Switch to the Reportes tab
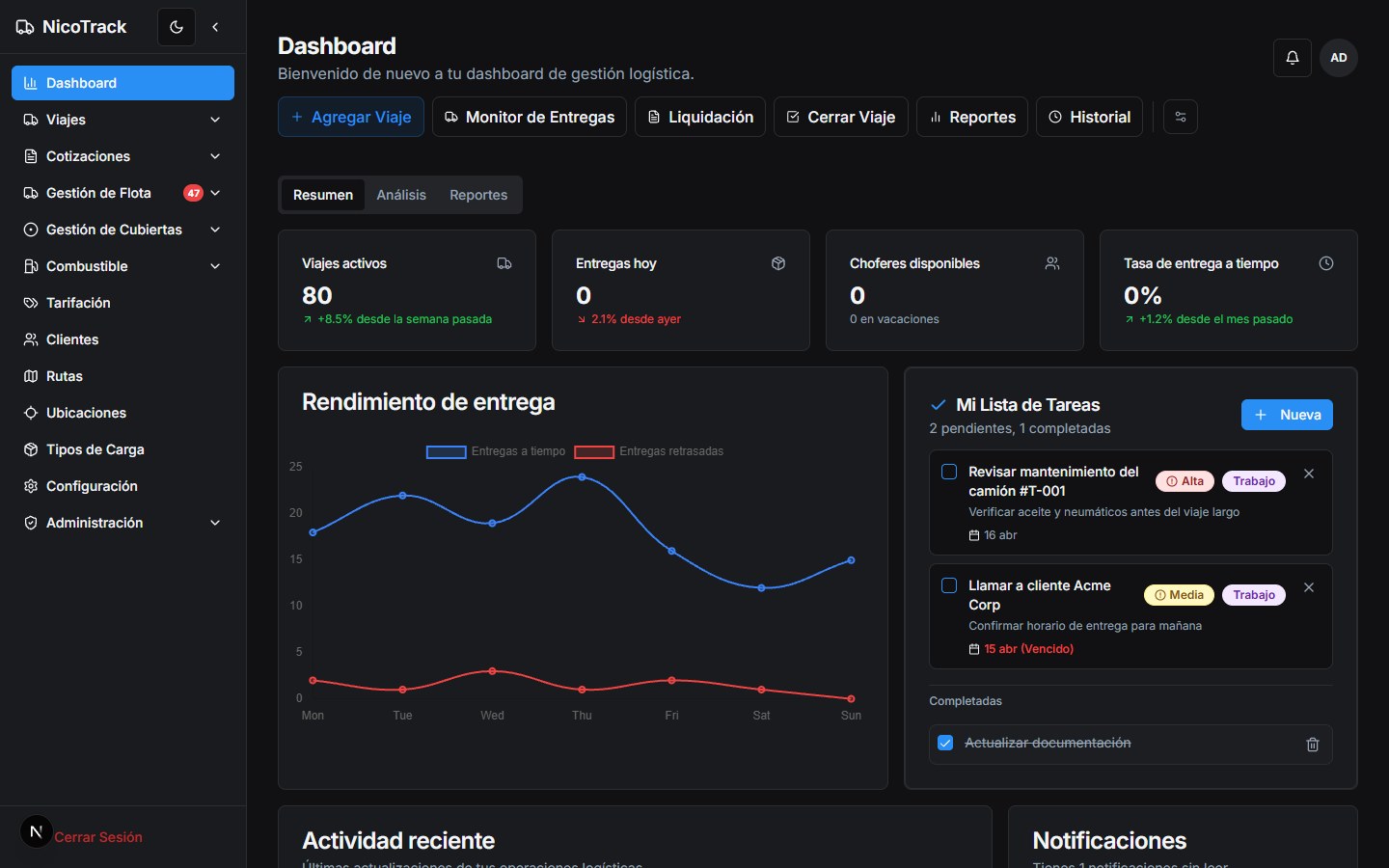Viewport: 1389px width, 868px height. 478,195
